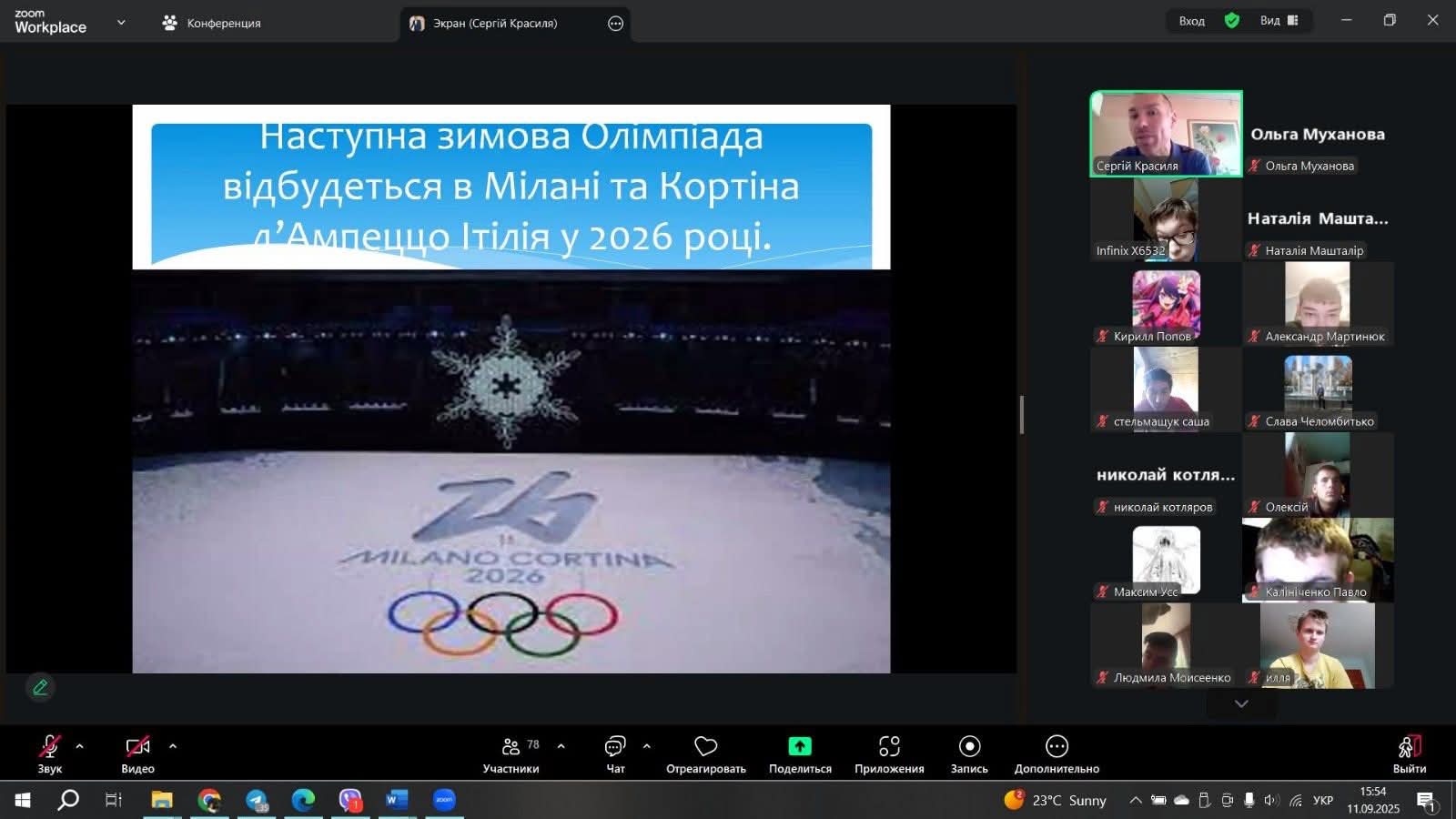The height and width of the screenshot is (819, 1456).
Task: Click the Вход sign-in button
Action: (x=1191, y=21)
